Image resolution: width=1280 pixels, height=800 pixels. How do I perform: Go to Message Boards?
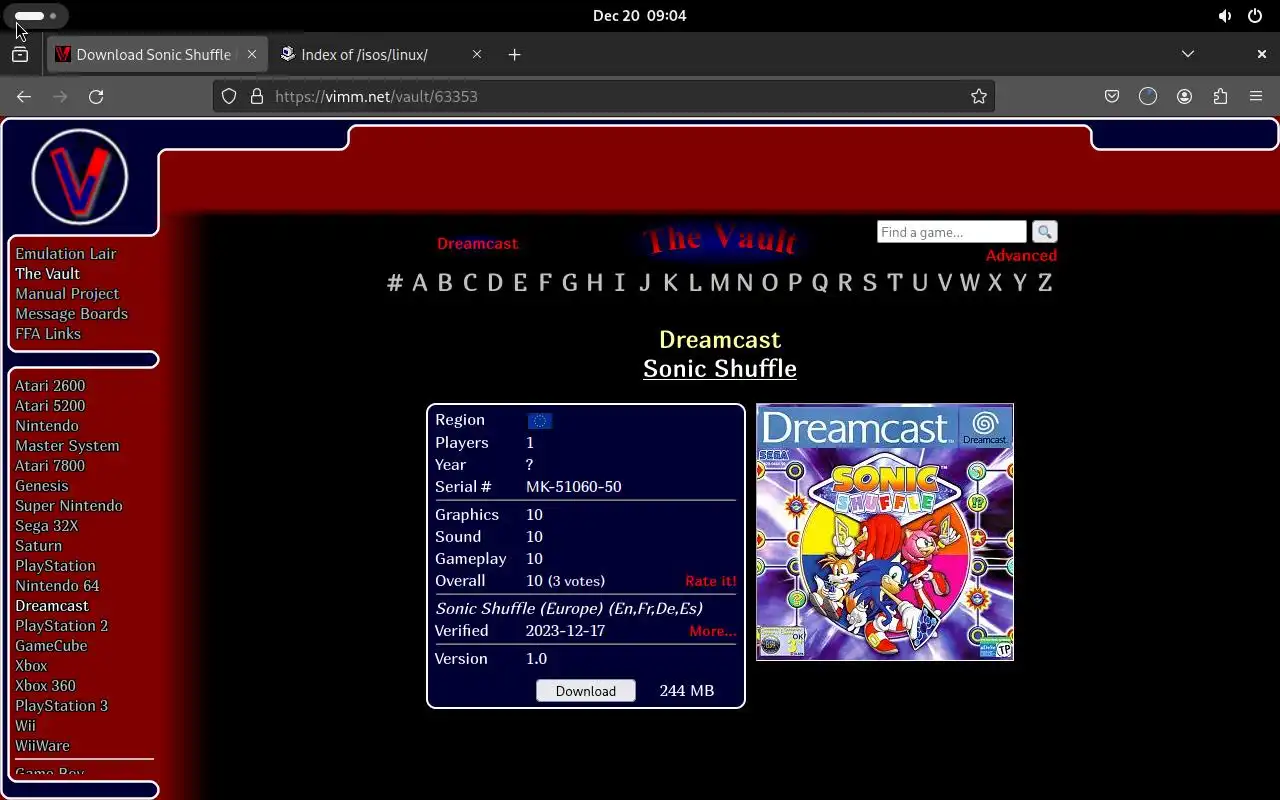[x=71, y=314]
